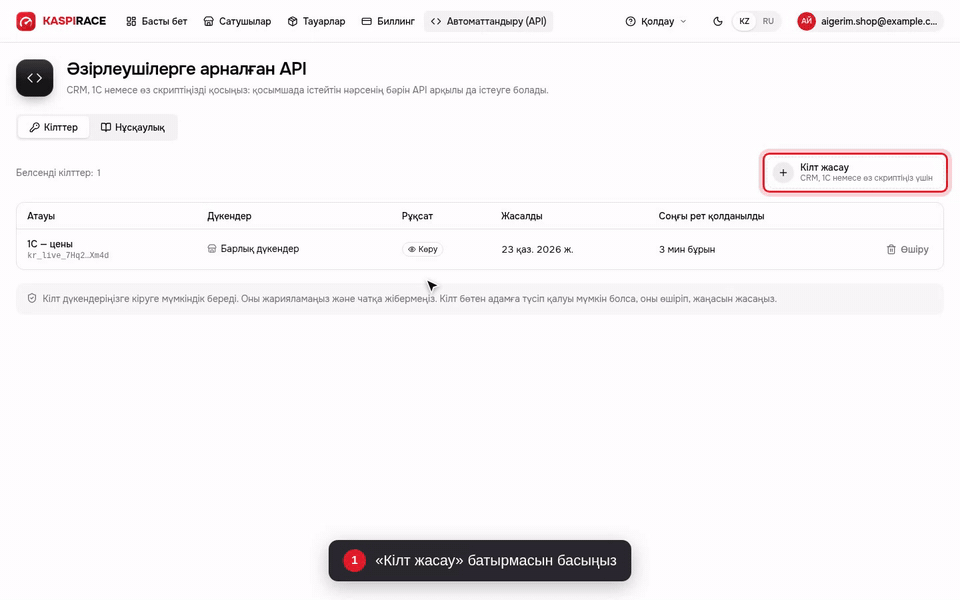This screenshot has height=600, width=960.
Task: Switch to the Нұсқаулық tab
Action: (x=133, y=127)
